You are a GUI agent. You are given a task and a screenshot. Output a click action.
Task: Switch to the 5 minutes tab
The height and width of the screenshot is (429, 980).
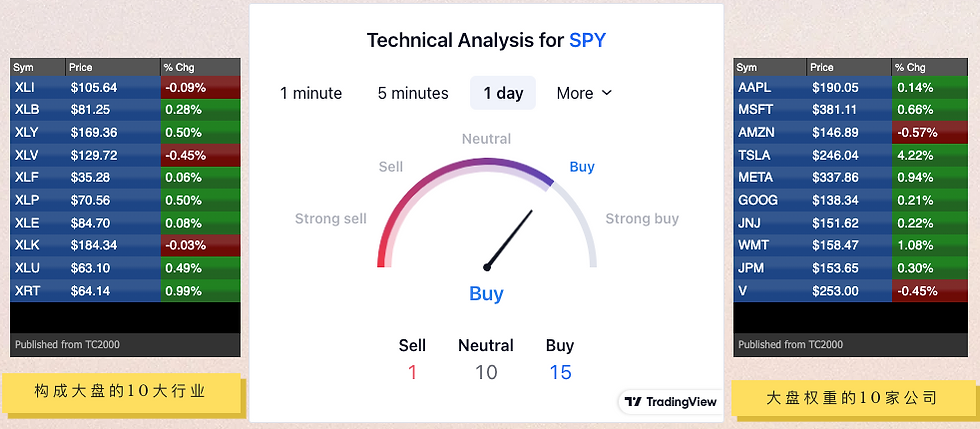click(x=413, y=93)
